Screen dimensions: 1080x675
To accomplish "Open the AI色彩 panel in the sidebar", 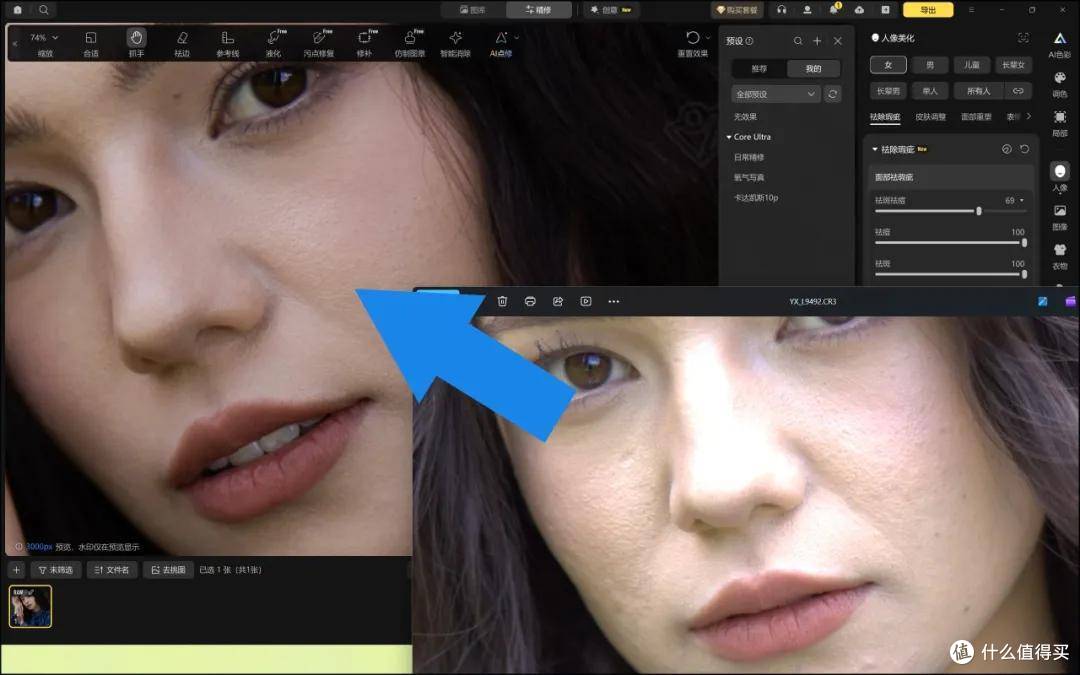I will tap(1059, 45).
